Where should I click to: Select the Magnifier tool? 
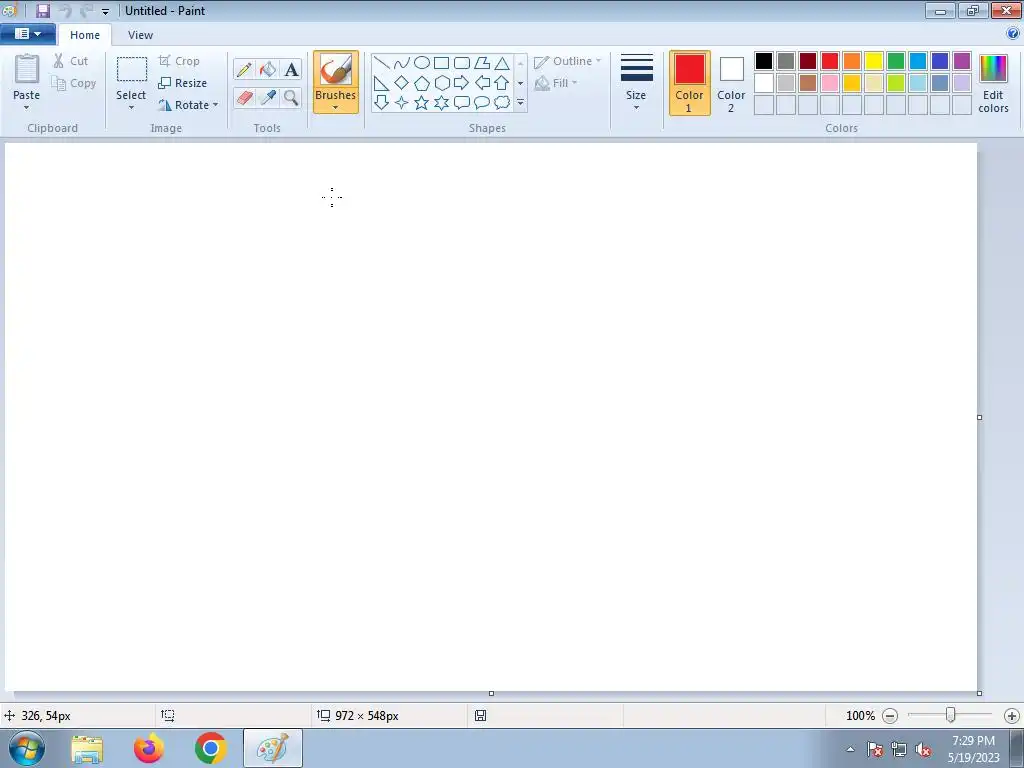point(291,97)
